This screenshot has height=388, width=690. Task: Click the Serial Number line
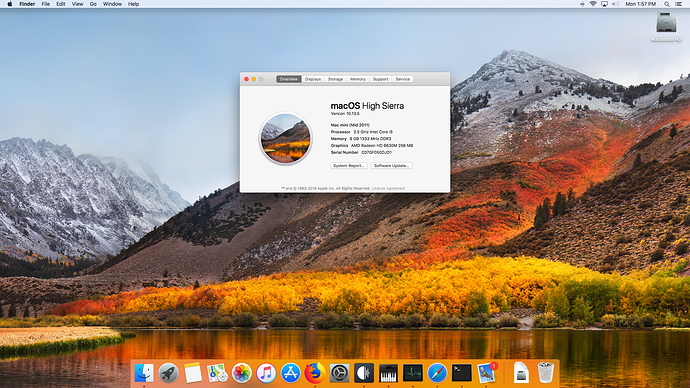[x=361, y=152]
